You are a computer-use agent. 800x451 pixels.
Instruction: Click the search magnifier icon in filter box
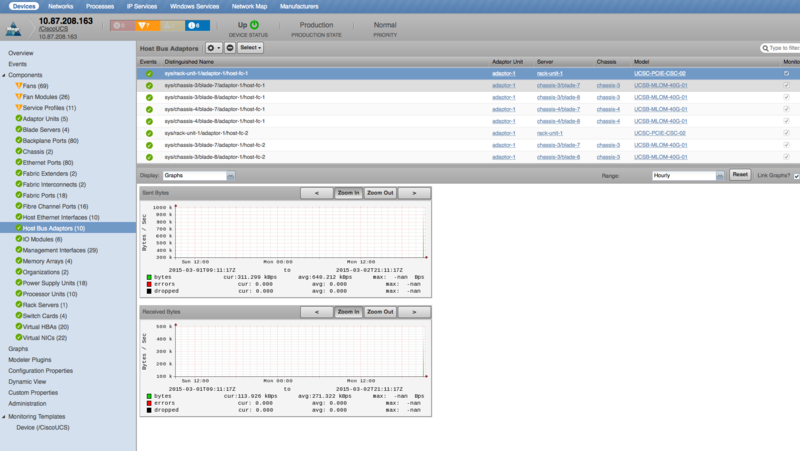click(x=765, y=48)
